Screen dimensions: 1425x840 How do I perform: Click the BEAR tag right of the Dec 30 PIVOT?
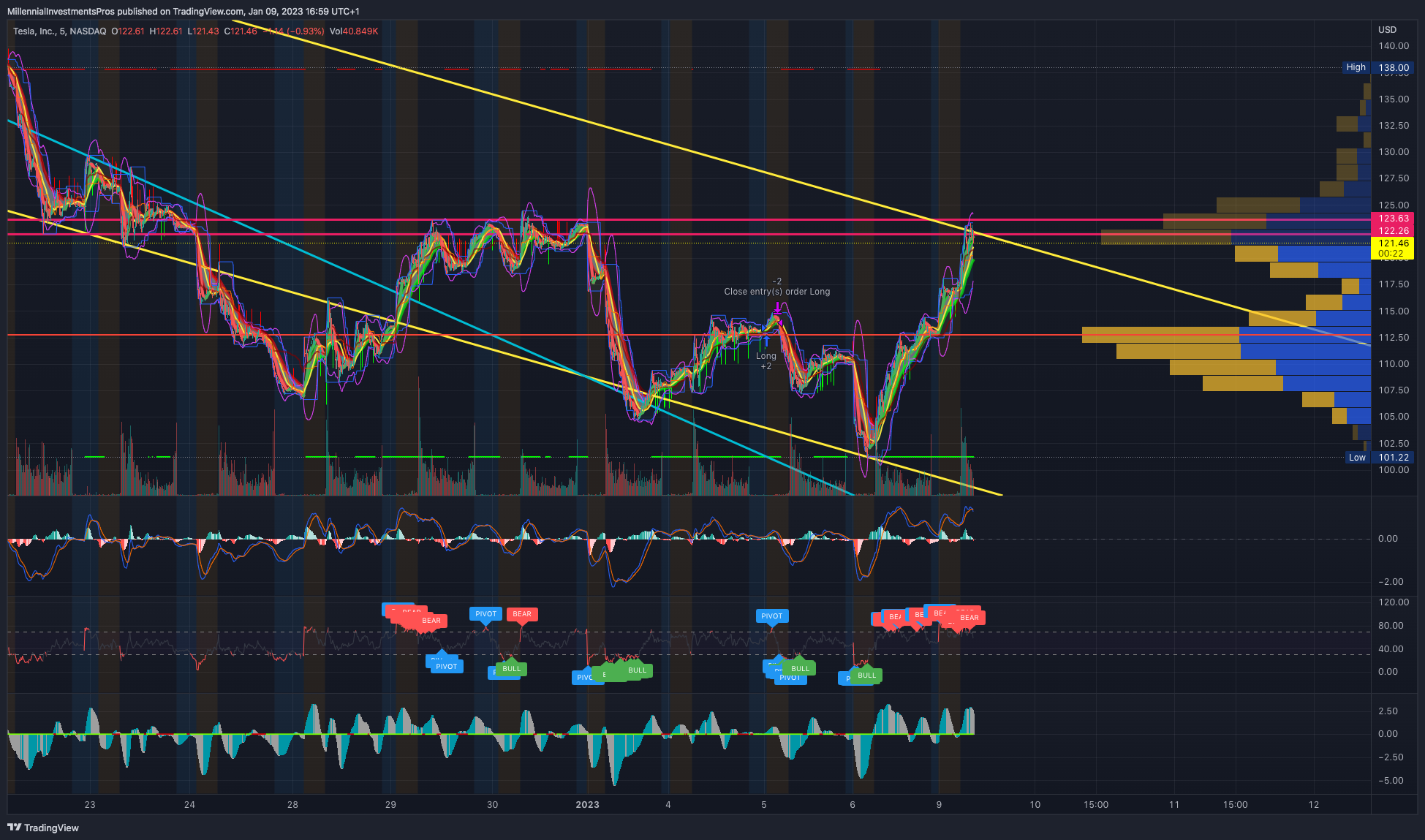(x=522, y=614)
